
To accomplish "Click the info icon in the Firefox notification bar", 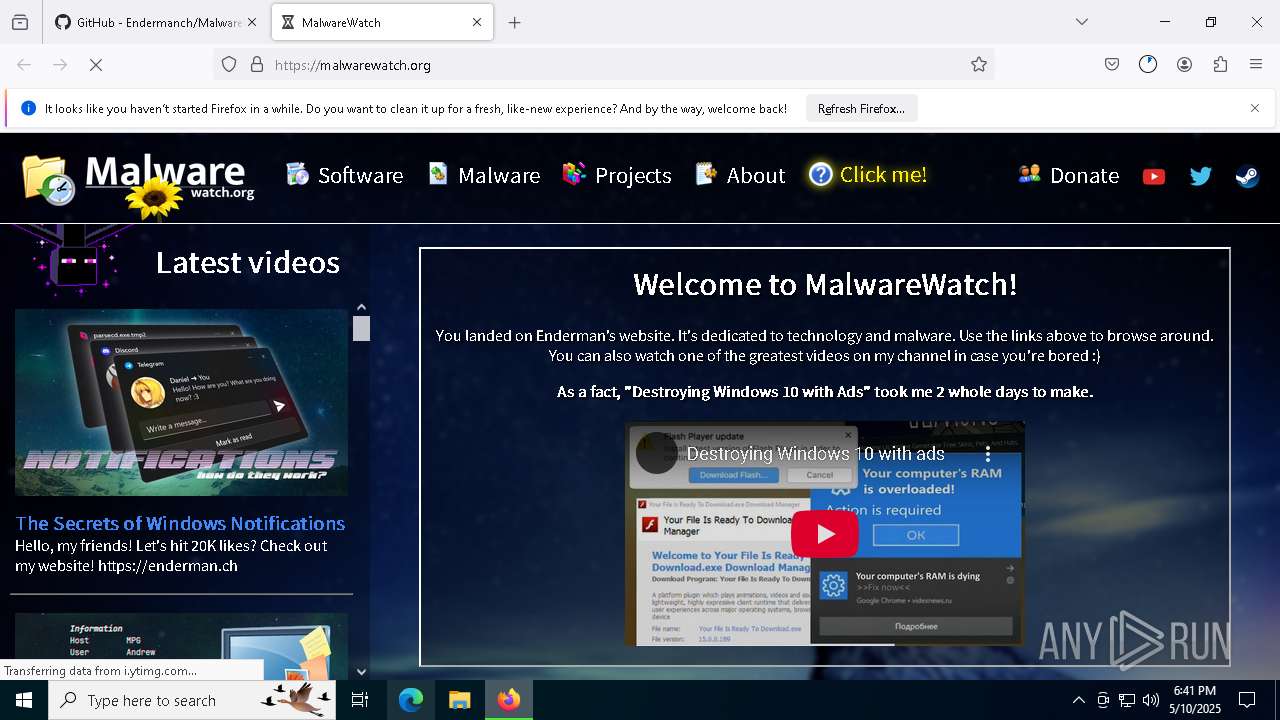I will click(28, 108).
